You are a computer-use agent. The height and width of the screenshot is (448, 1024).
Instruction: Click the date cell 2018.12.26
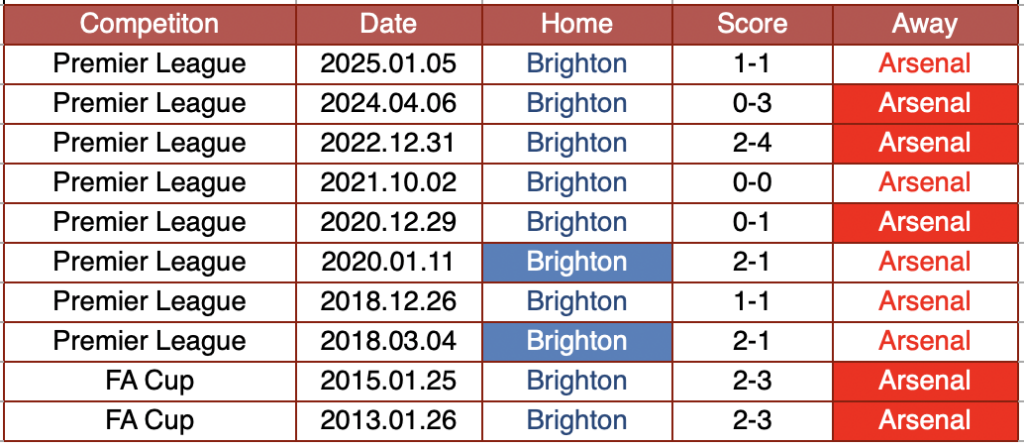(x=388, y=301)
